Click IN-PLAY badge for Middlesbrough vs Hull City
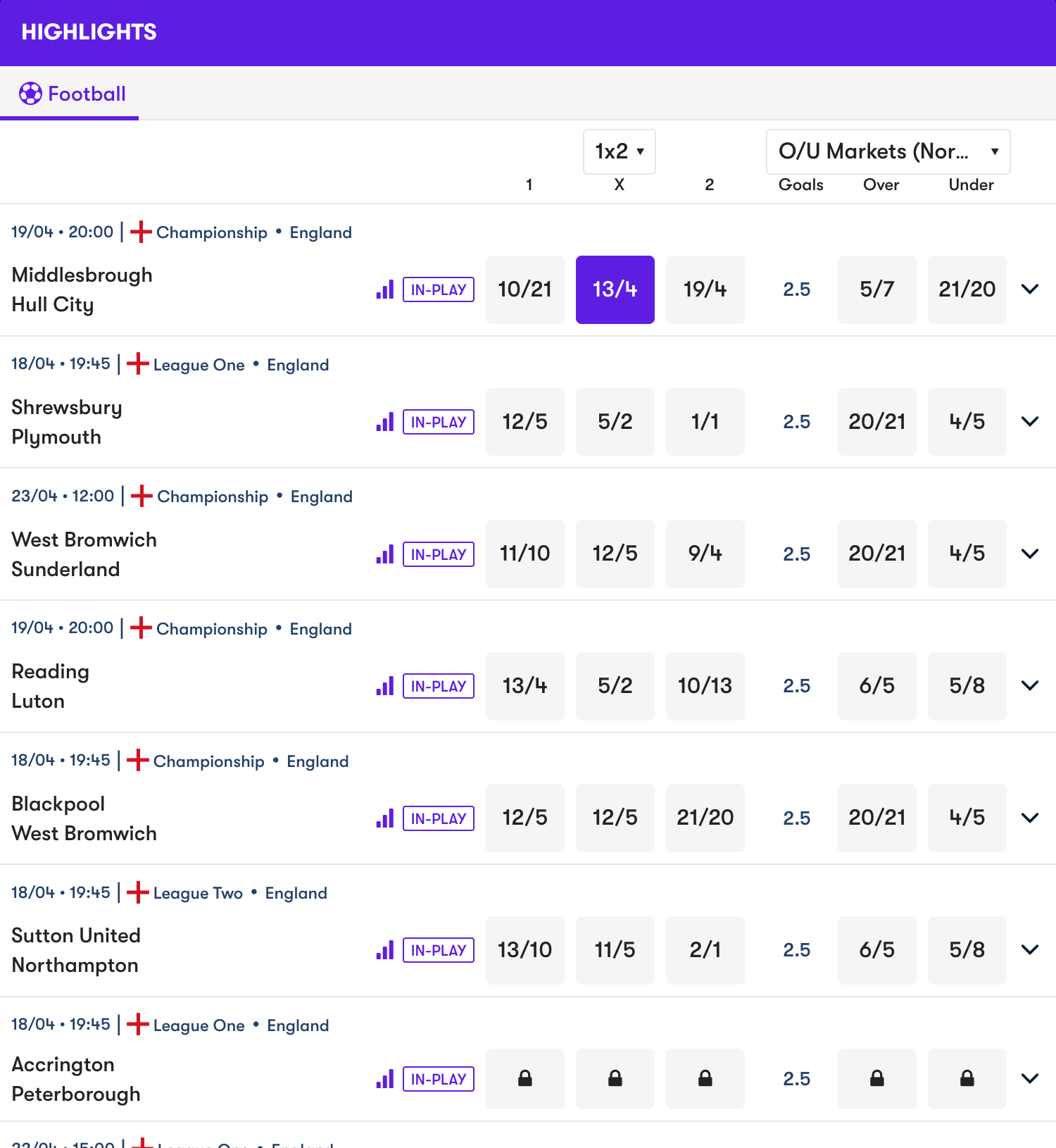 pos(439,289)
